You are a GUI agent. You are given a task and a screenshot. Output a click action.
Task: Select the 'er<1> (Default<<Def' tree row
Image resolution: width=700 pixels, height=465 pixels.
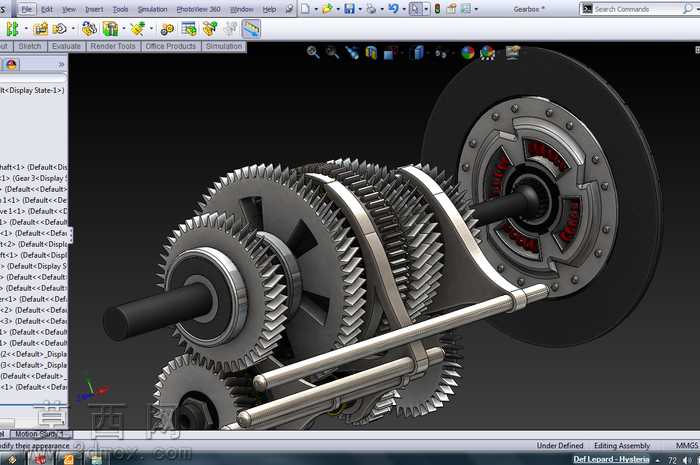tap(34, 299)
